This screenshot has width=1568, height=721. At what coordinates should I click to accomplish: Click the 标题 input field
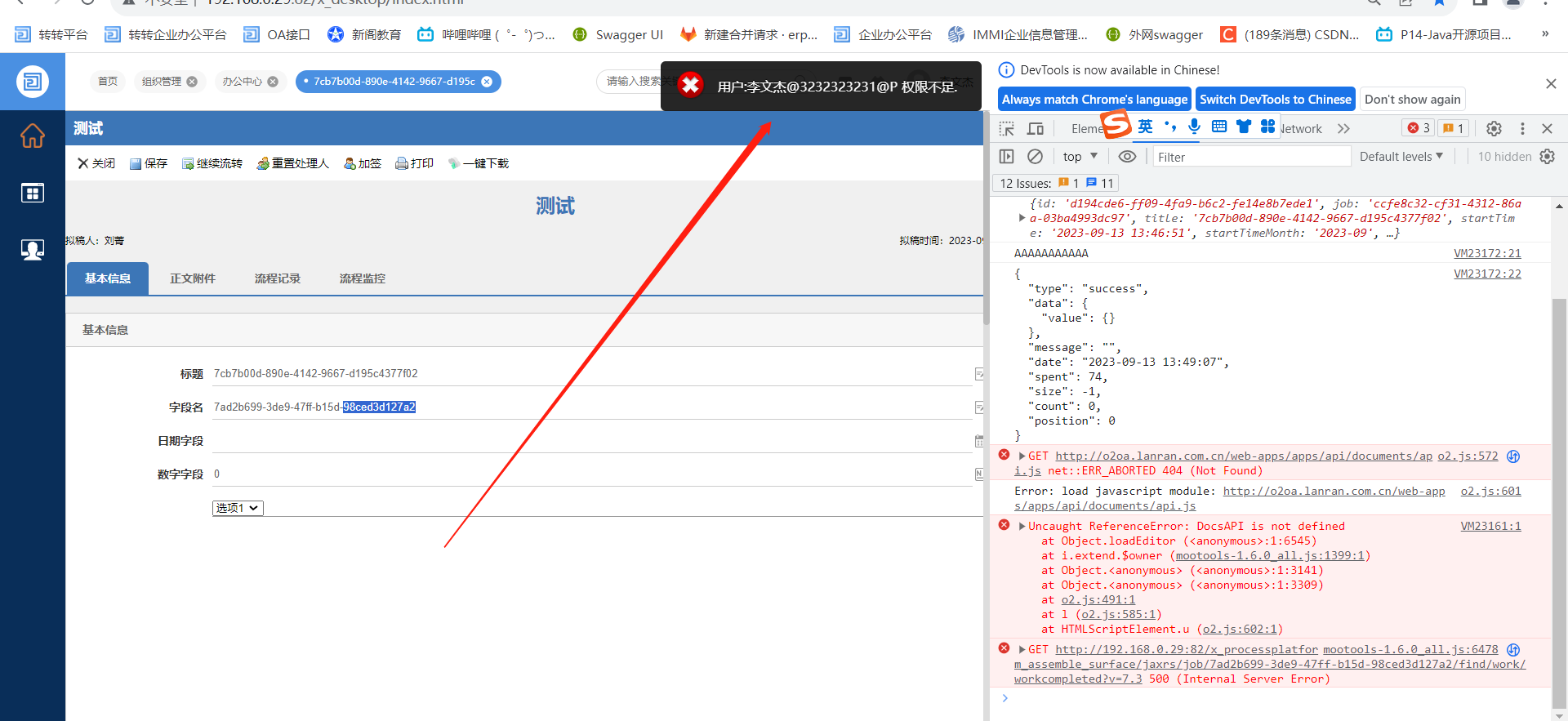pos(592,374)
